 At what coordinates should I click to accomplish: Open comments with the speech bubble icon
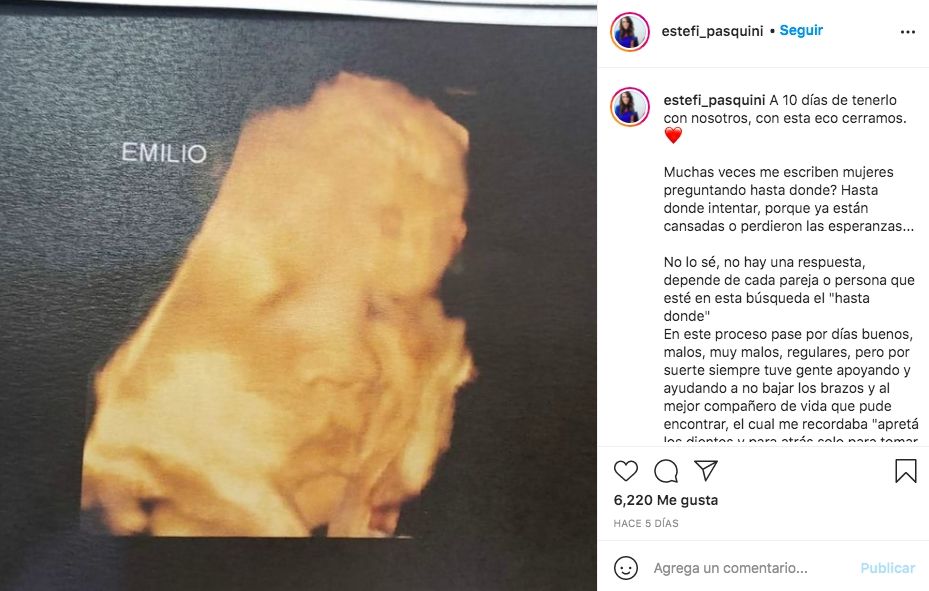point(666,471)
